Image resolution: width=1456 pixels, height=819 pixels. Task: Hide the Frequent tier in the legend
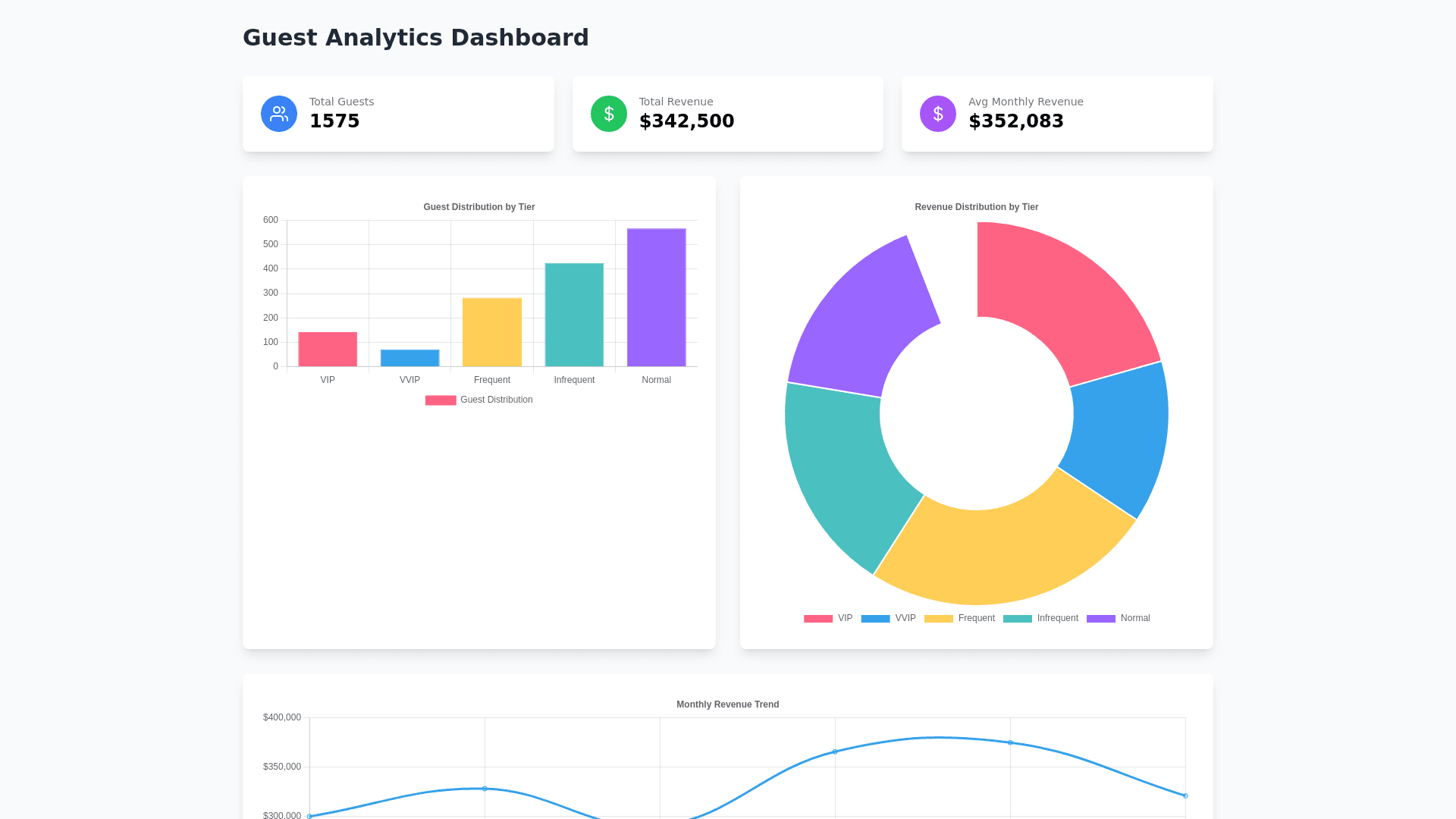pos(959,618)
